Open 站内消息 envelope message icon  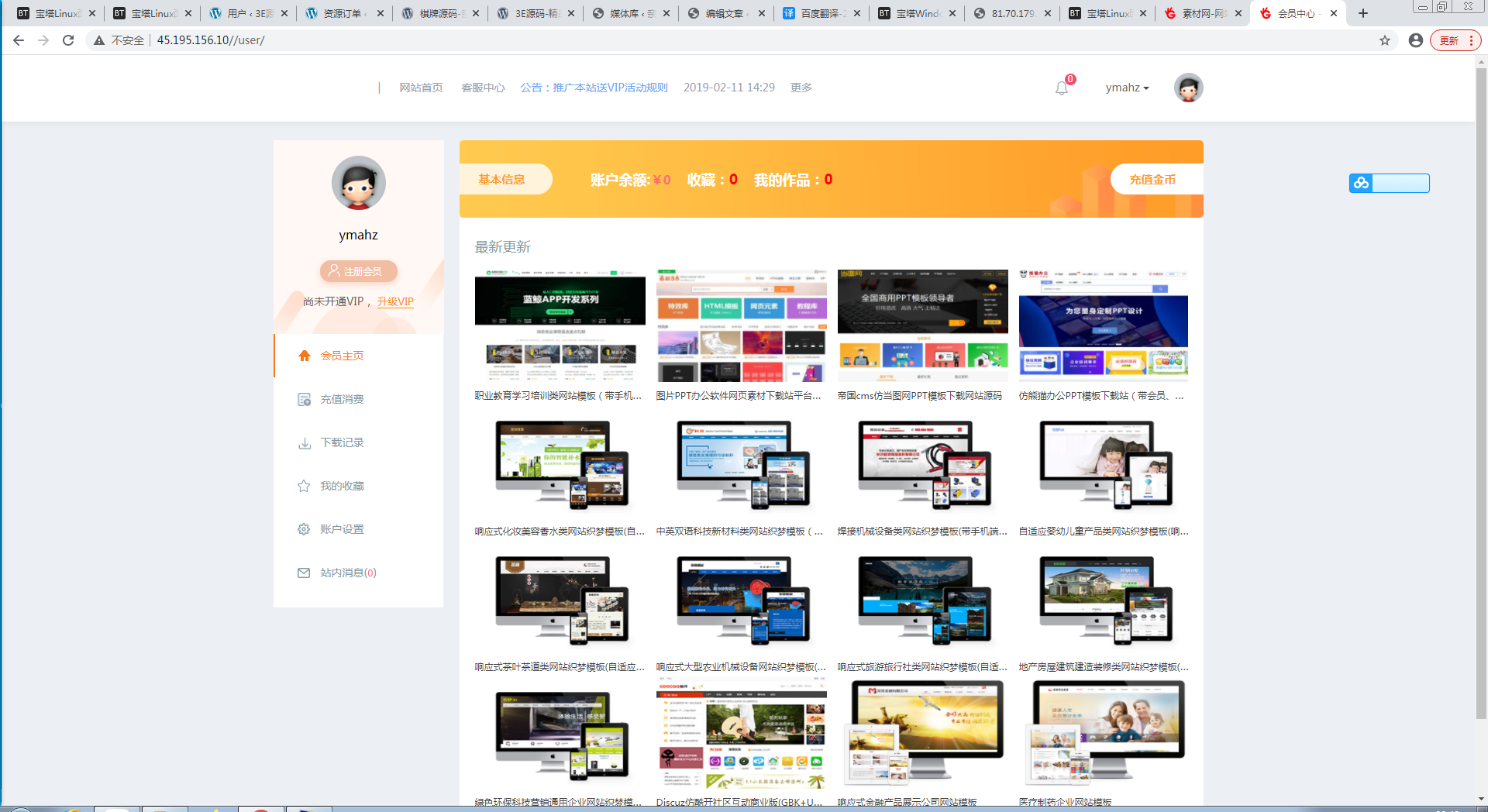[304, 573]
